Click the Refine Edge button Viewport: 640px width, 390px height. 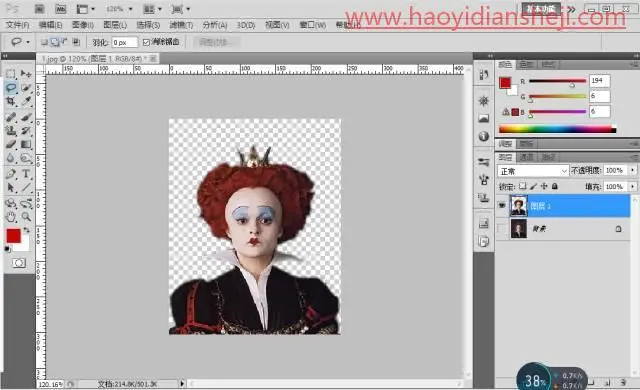pos(216,42)
